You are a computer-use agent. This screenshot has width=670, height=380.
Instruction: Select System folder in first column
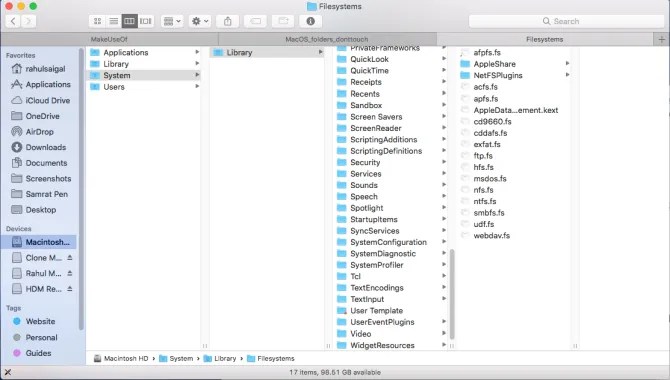coord(144,75)
